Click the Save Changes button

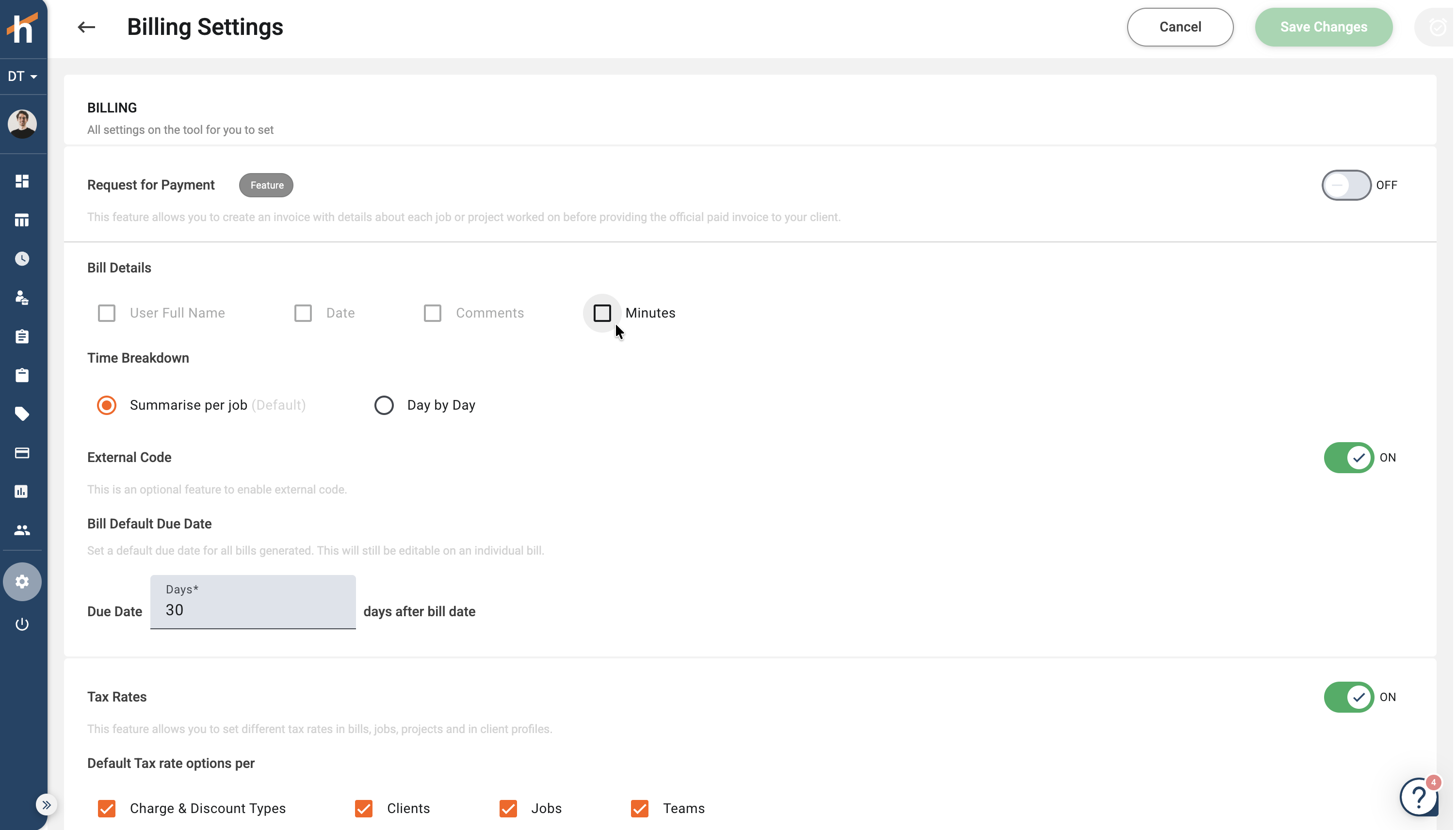click(1323, 27)
